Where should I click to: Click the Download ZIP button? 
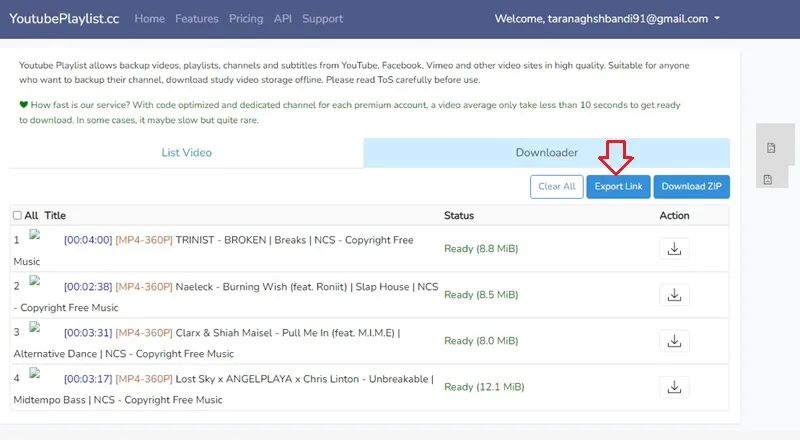point(691,186)
